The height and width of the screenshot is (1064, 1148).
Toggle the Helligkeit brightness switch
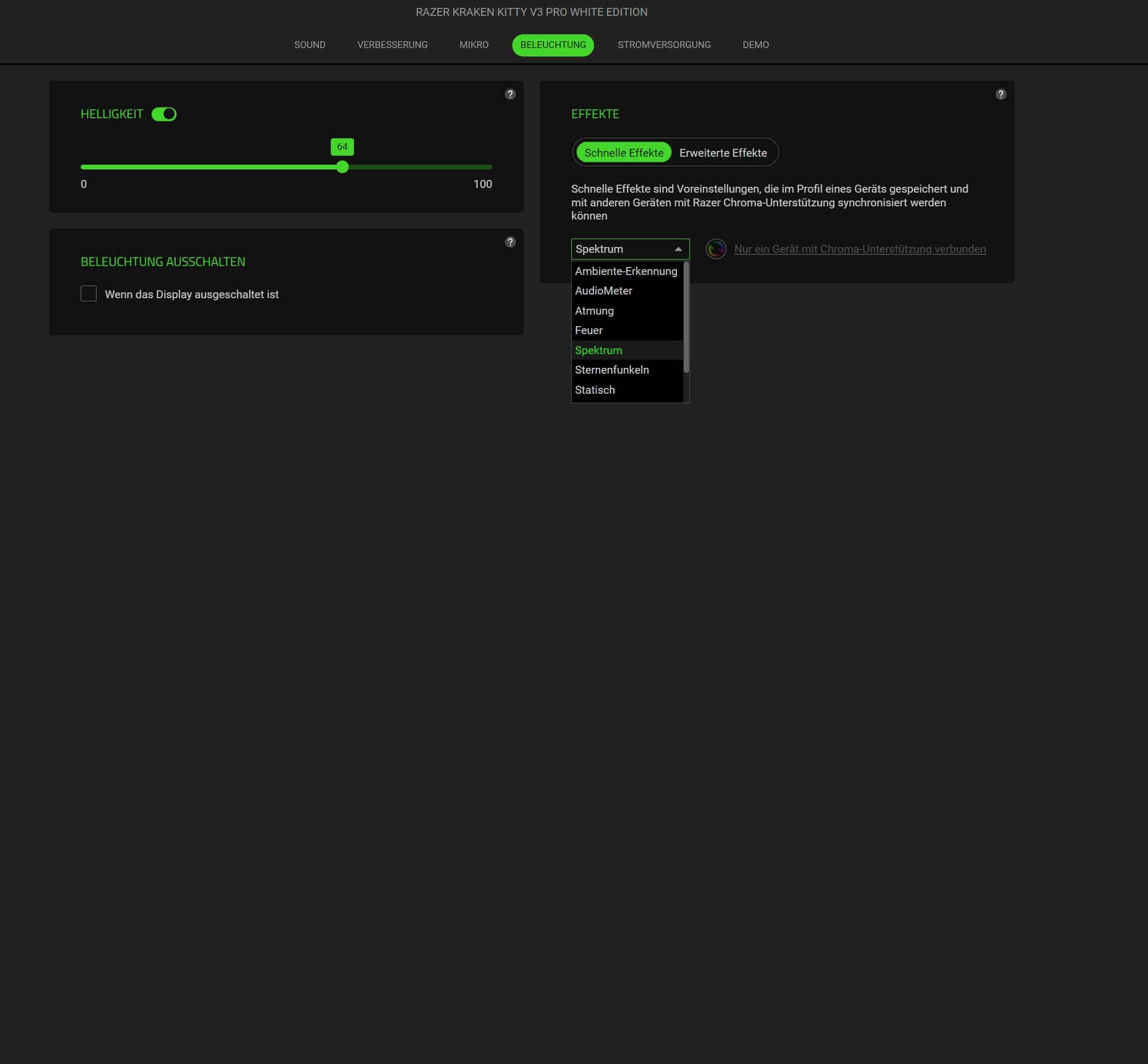[x=164, y=114]
